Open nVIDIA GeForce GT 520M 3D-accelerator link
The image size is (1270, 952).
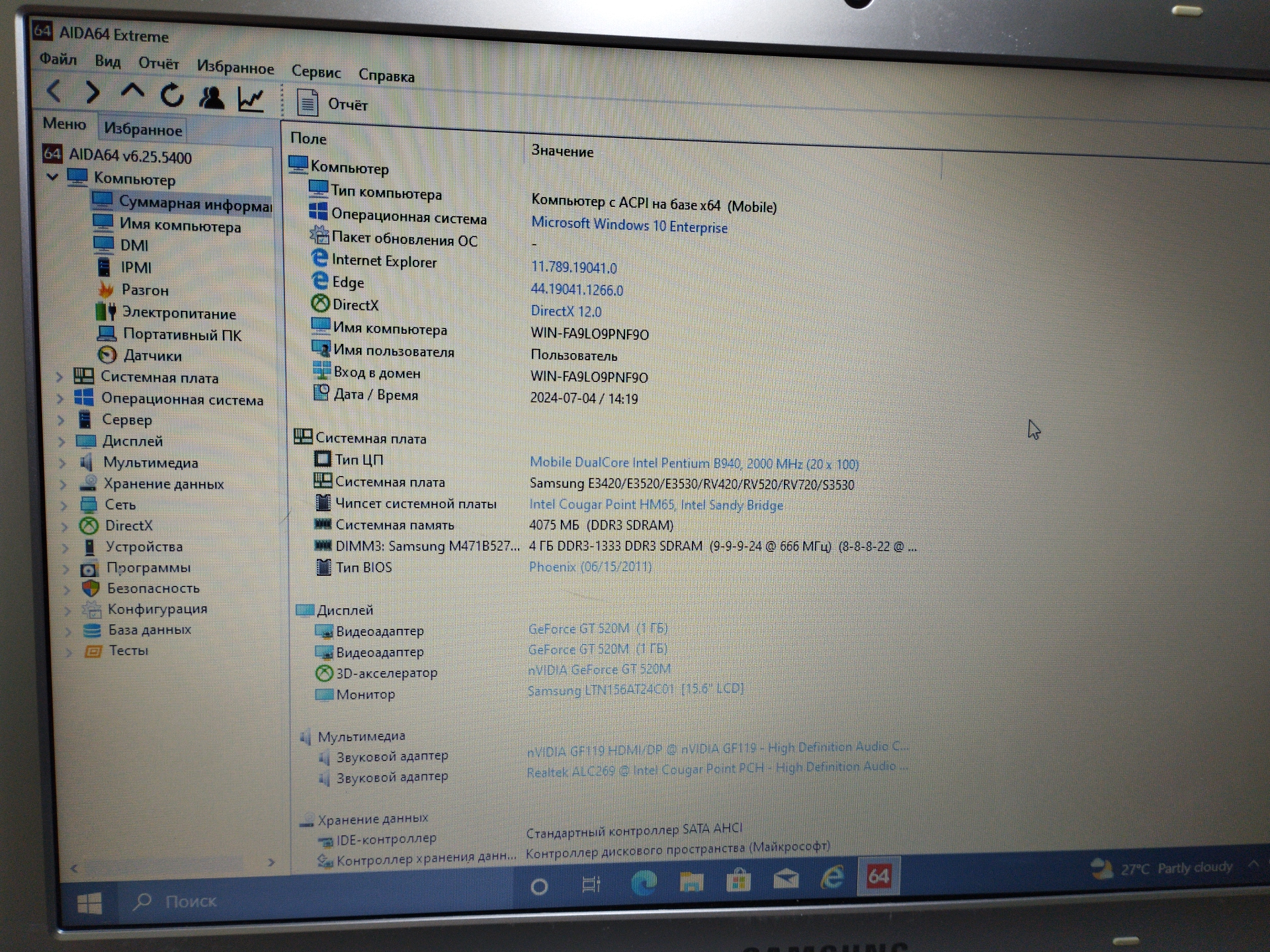click(599, 669)
